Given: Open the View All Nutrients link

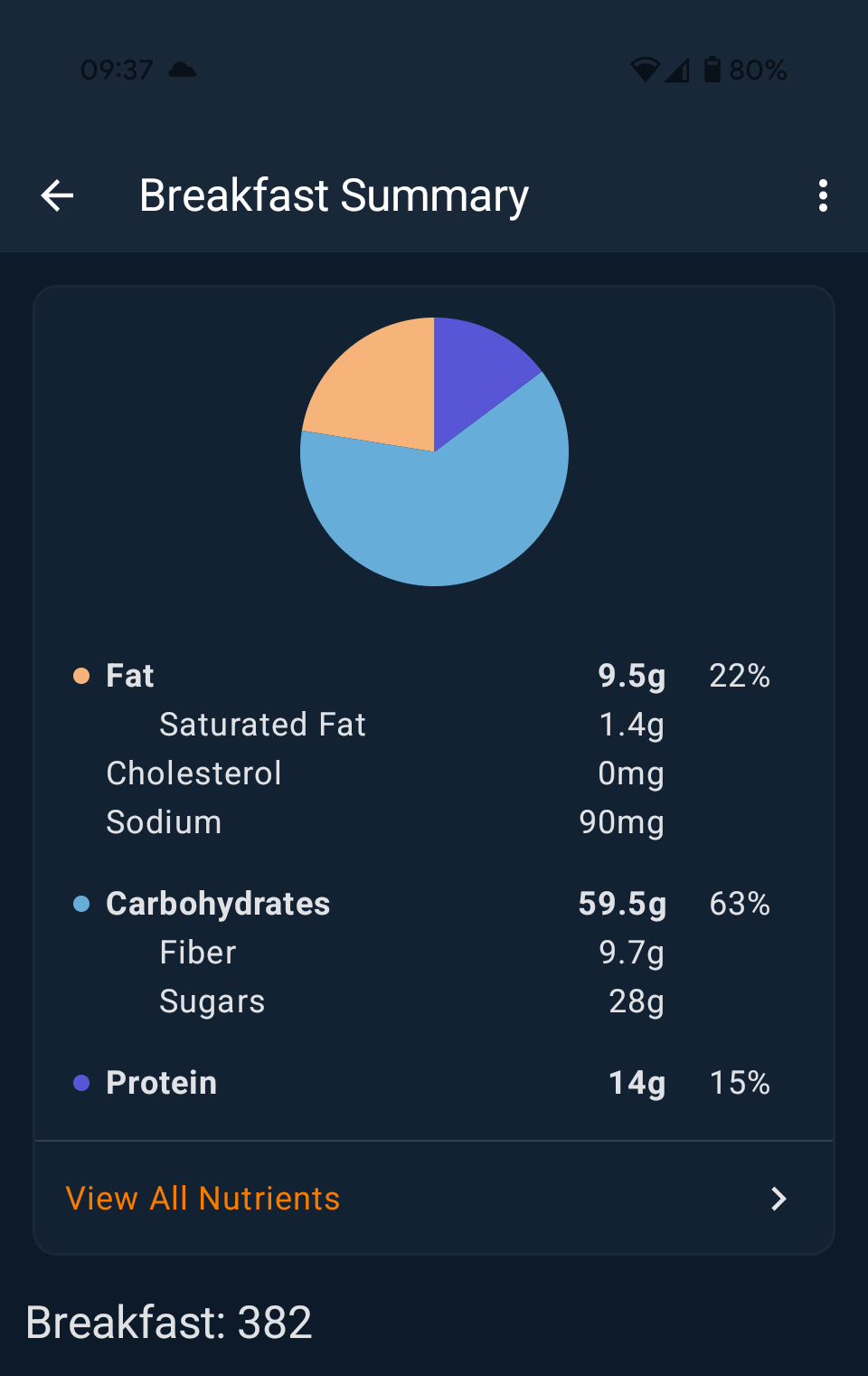Looking at the screenshot, I should [203, 1199].
